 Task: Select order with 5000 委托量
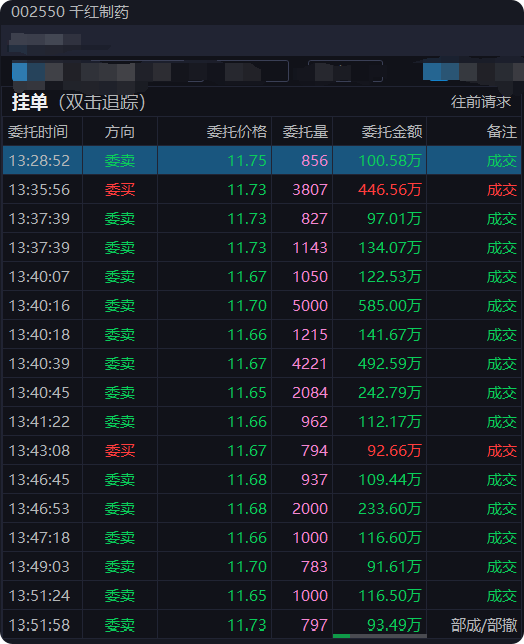point(262,306)
